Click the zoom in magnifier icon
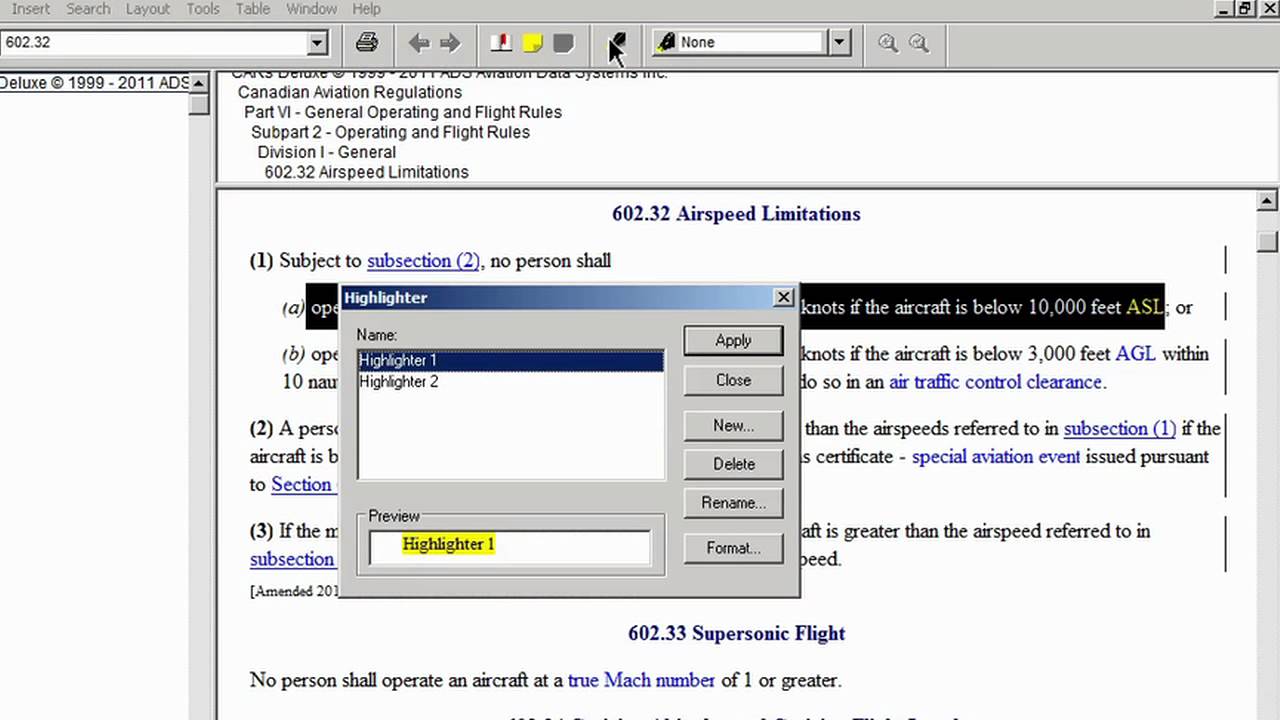 (x=887, y=42)
